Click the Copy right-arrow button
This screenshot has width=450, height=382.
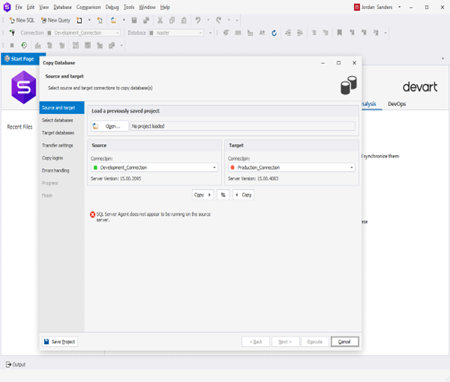pyautogui.click(x=203, y=195)
